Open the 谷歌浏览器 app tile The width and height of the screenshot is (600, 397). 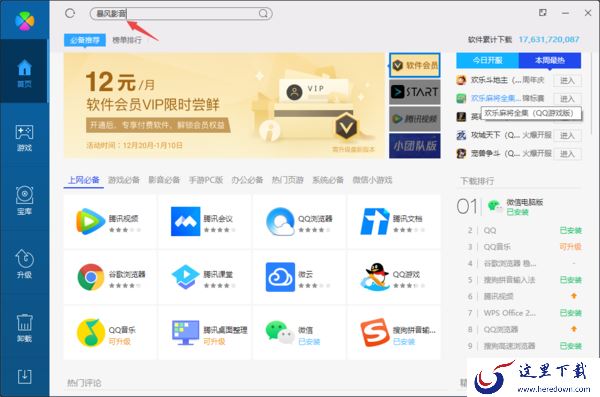coord(110,277)
